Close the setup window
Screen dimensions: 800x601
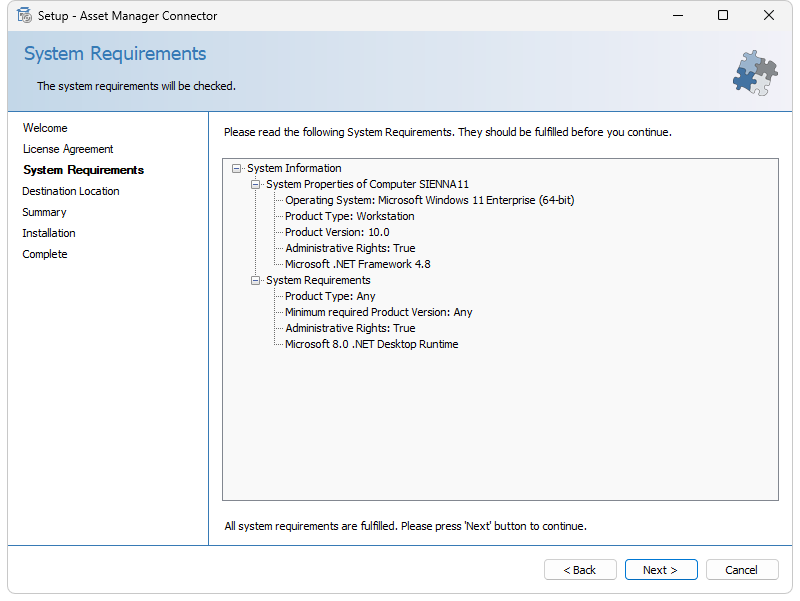click(769, 15)
